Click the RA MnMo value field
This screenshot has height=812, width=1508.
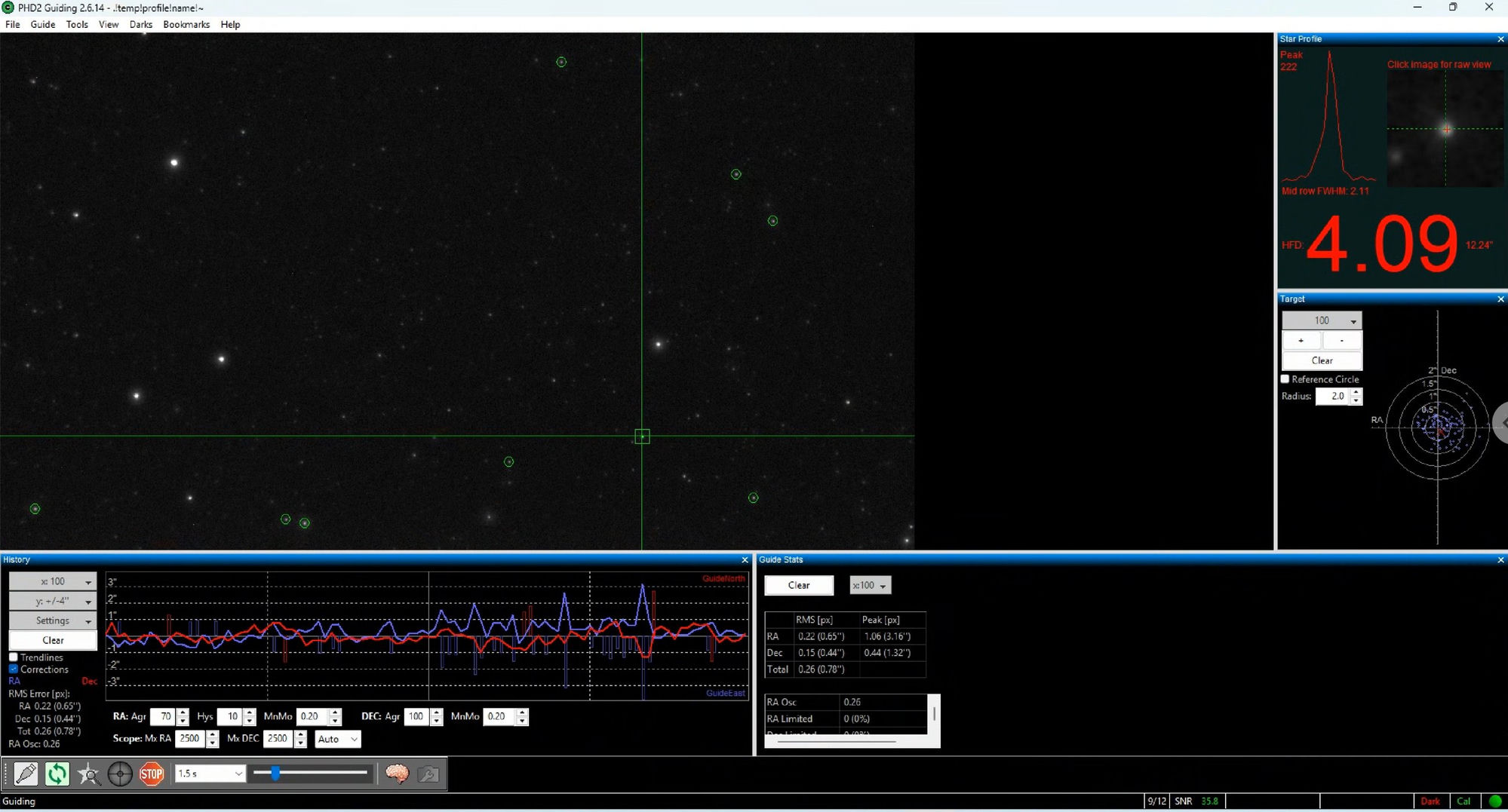(313, 716)
